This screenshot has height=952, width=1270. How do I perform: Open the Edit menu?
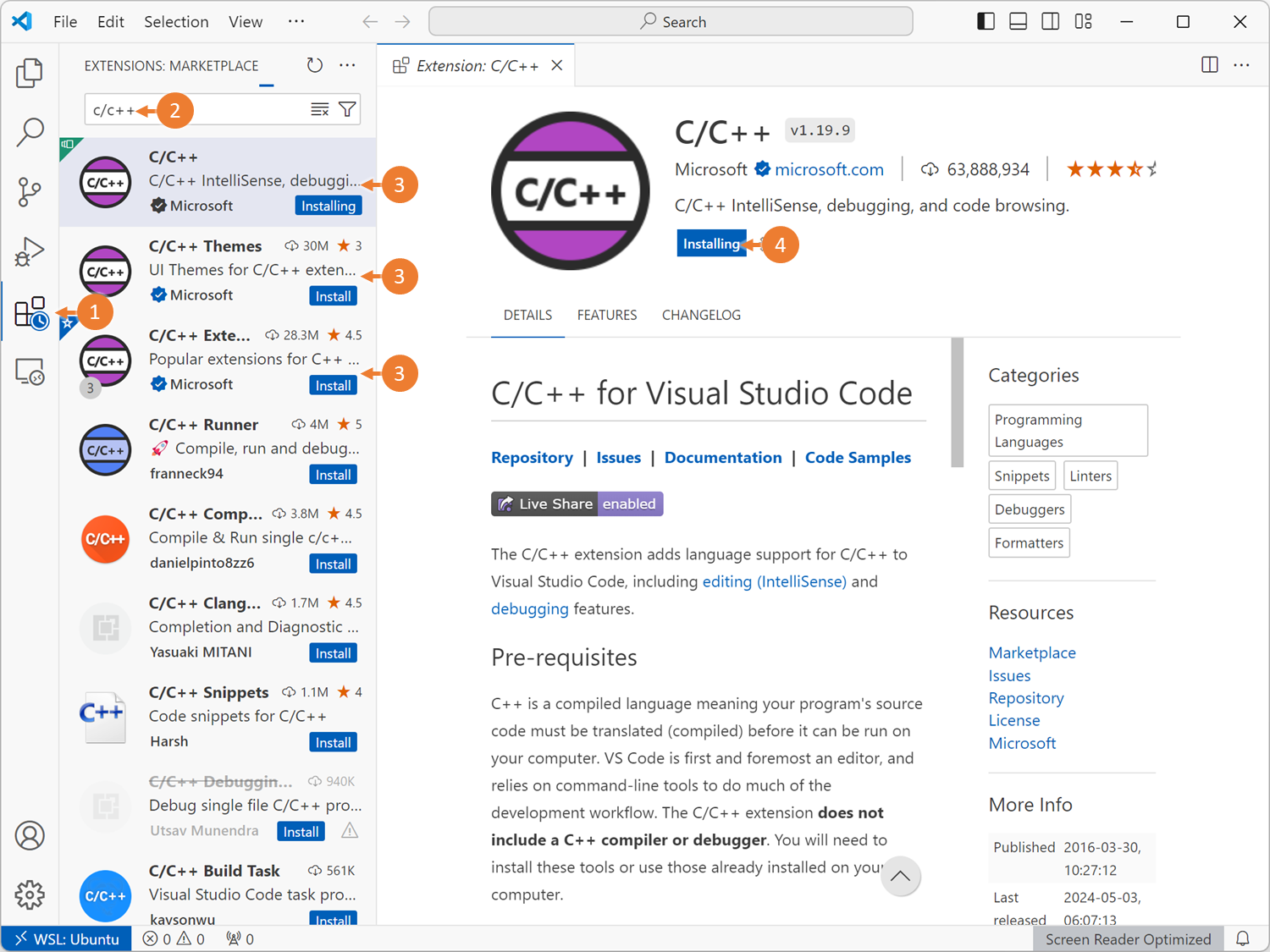(111, 22)
